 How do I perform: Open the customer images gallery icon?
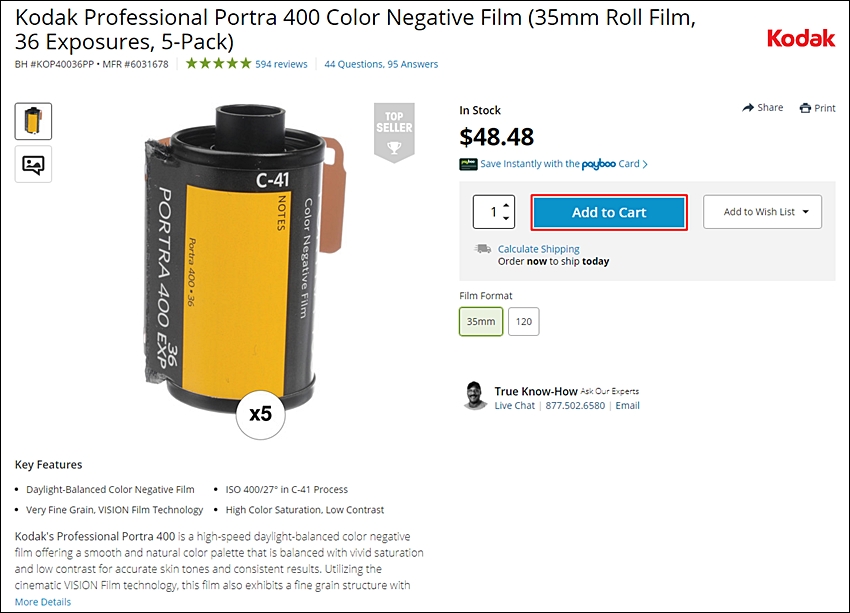point(33,164)
